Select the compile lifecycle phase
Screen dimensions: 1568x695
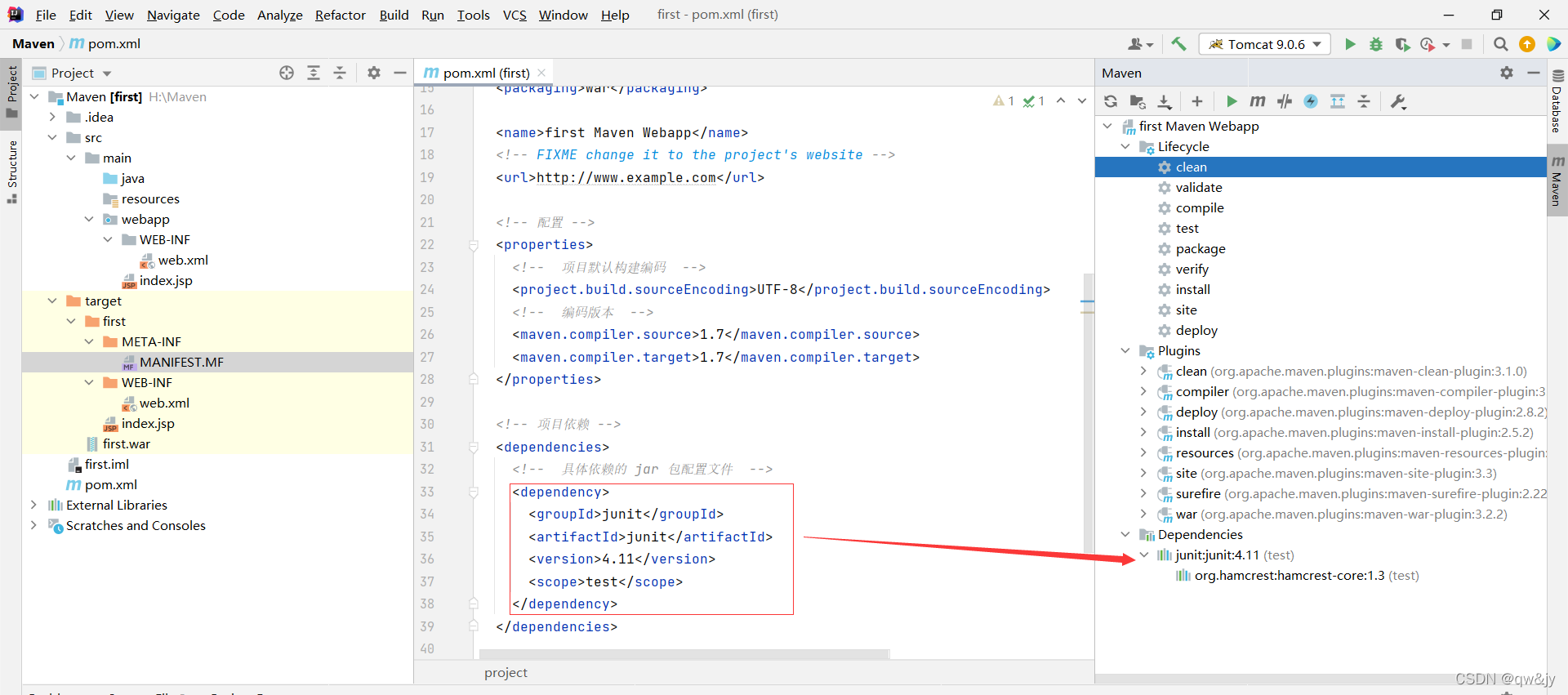[1199, 207]
